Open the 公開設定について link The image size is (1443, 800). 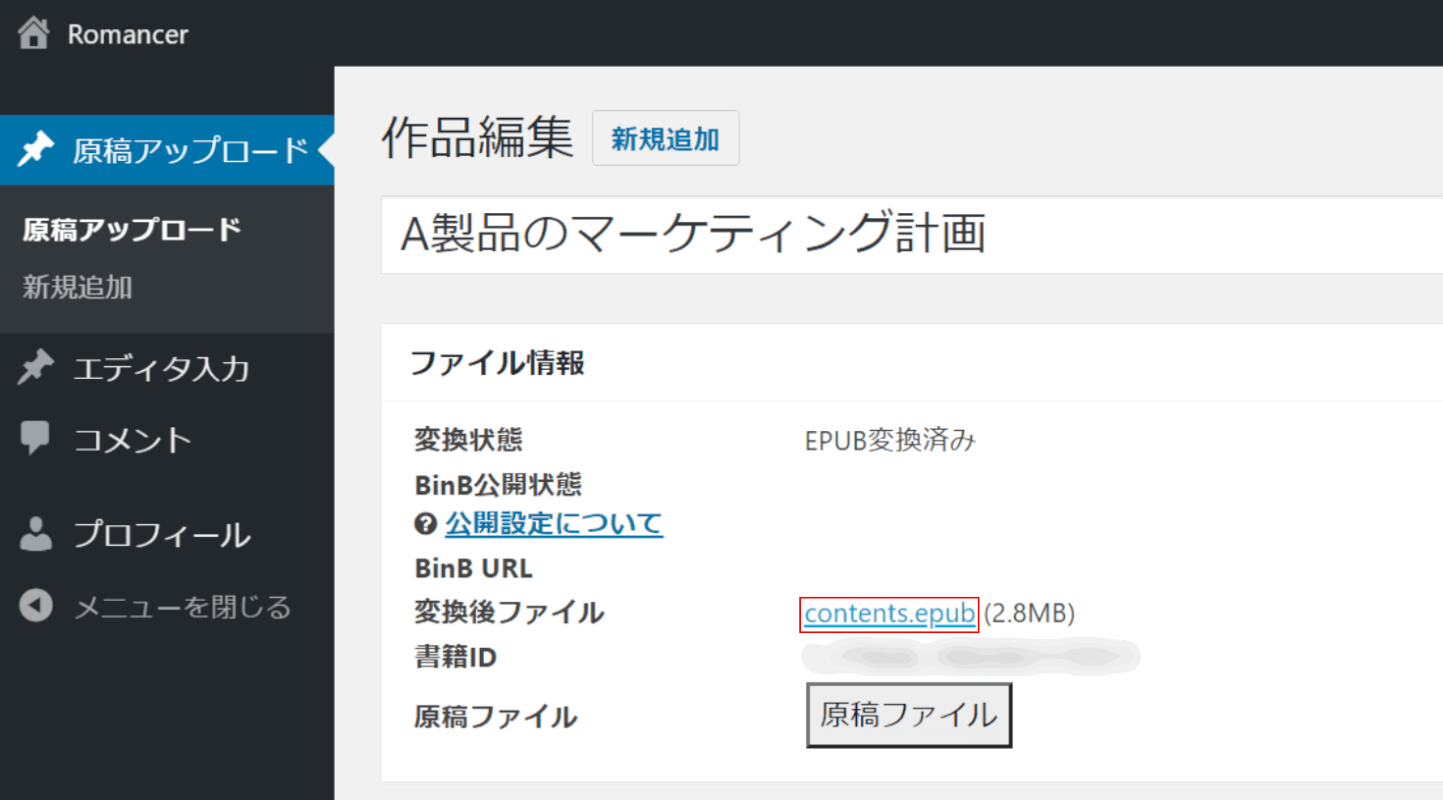tap(554, 523)
